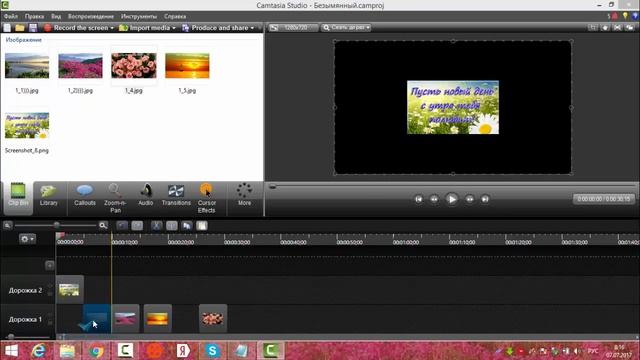Select the roses clip on Дорожка 1
The image size is (640, 360).
click(213, 318)
